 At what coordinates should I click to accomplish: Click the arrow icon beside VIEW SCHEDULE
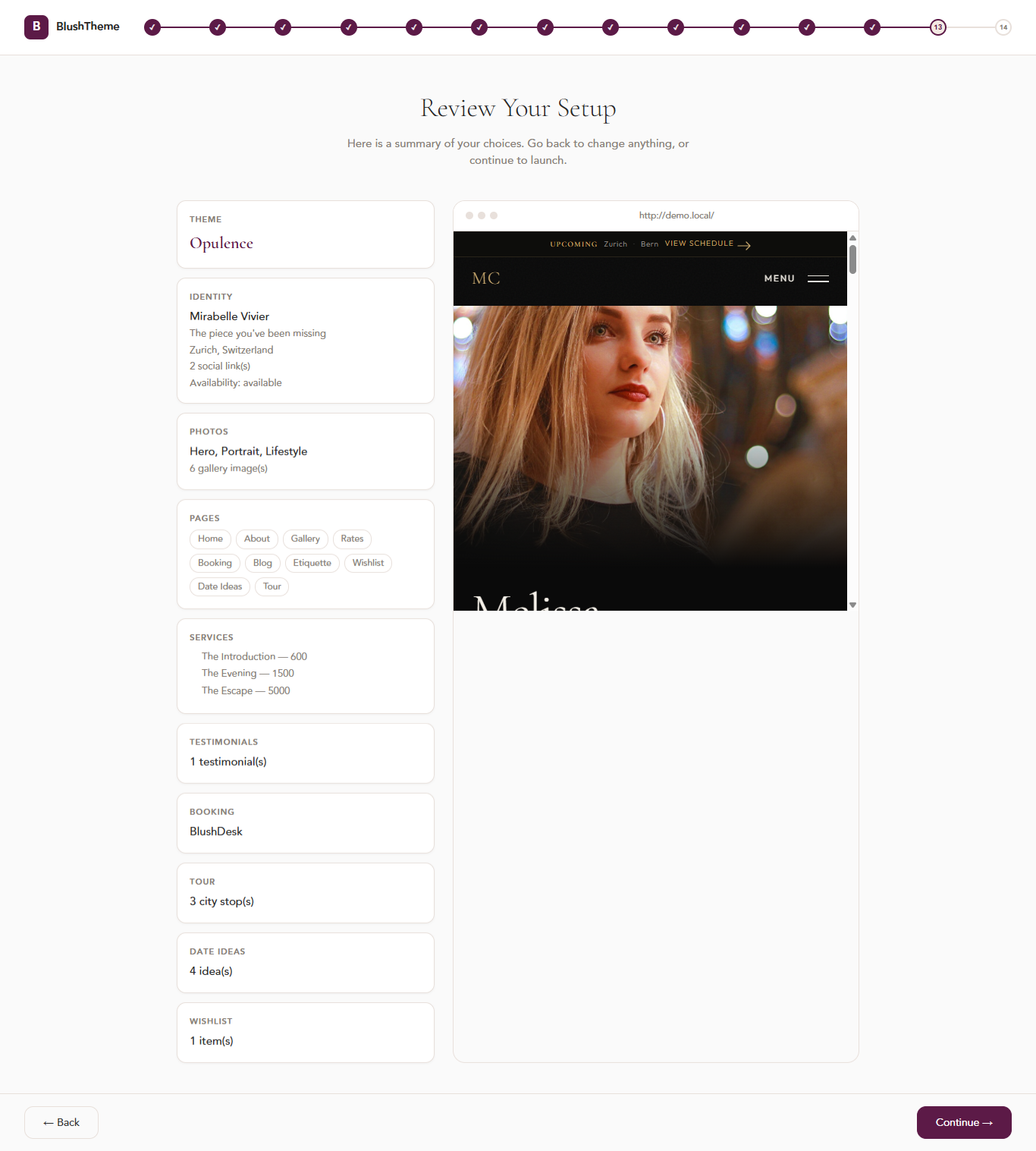(745, 245)
